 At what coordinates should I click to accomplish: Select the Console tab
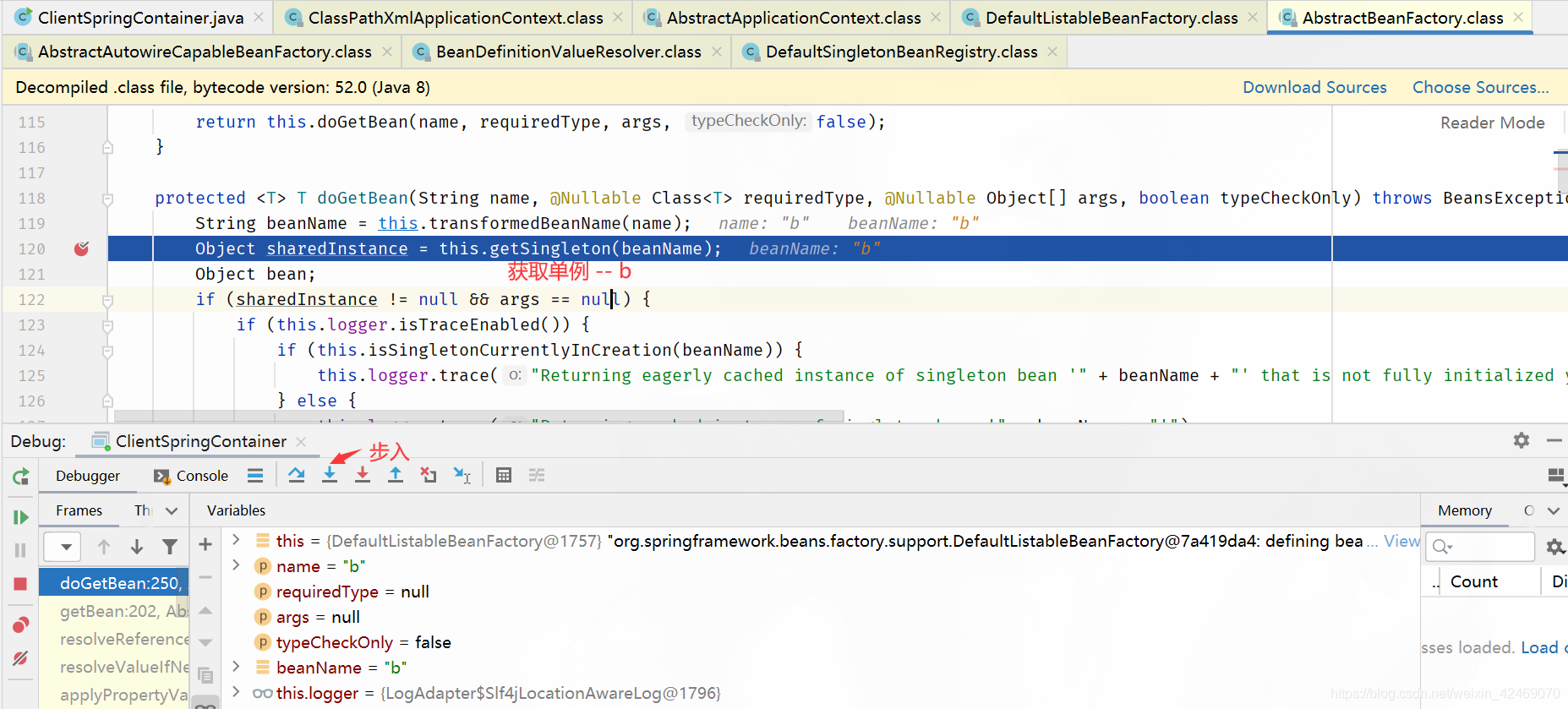(192, 476)
